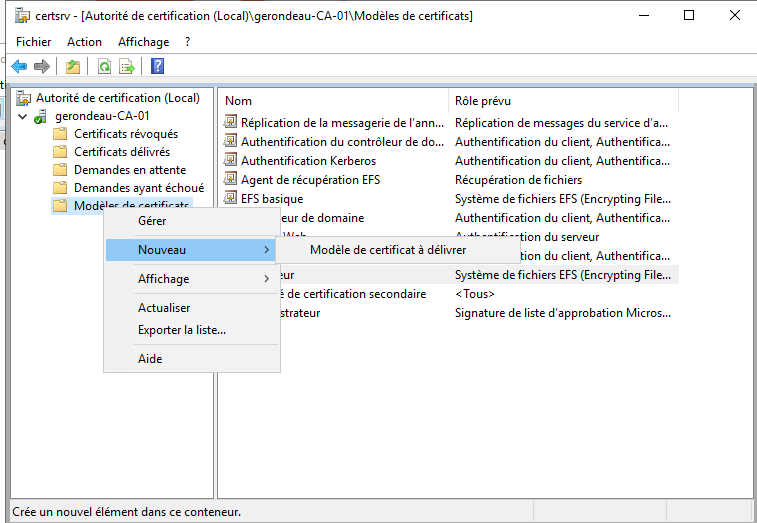Viewport: 757px width, 523px height.
Task: Open the Fichier menu
Action: point(33,42)
